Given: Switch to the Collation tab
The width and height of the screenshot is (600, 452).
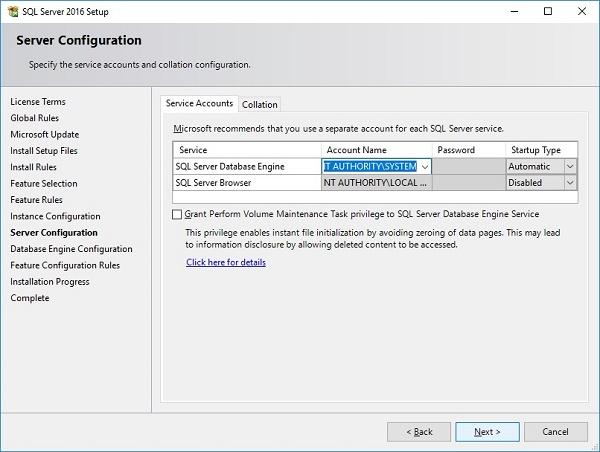Looking at the screenshot, I should [x=260, y=104].
